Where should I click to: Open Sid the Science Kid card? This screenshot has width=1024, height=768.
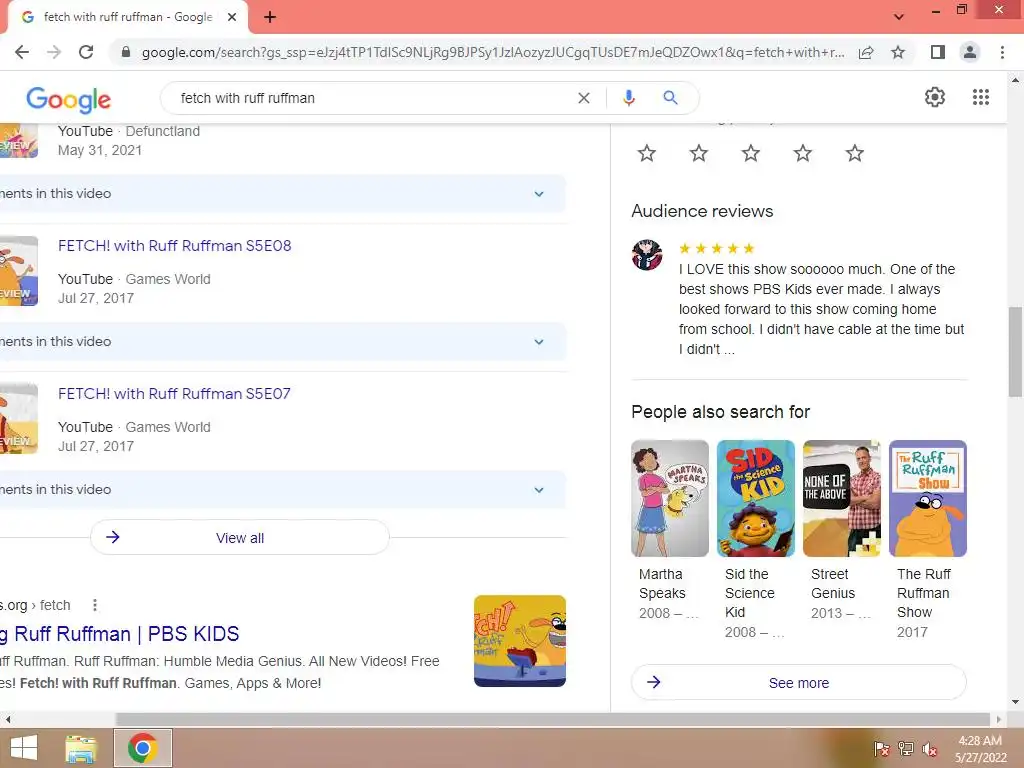[756, 539]
